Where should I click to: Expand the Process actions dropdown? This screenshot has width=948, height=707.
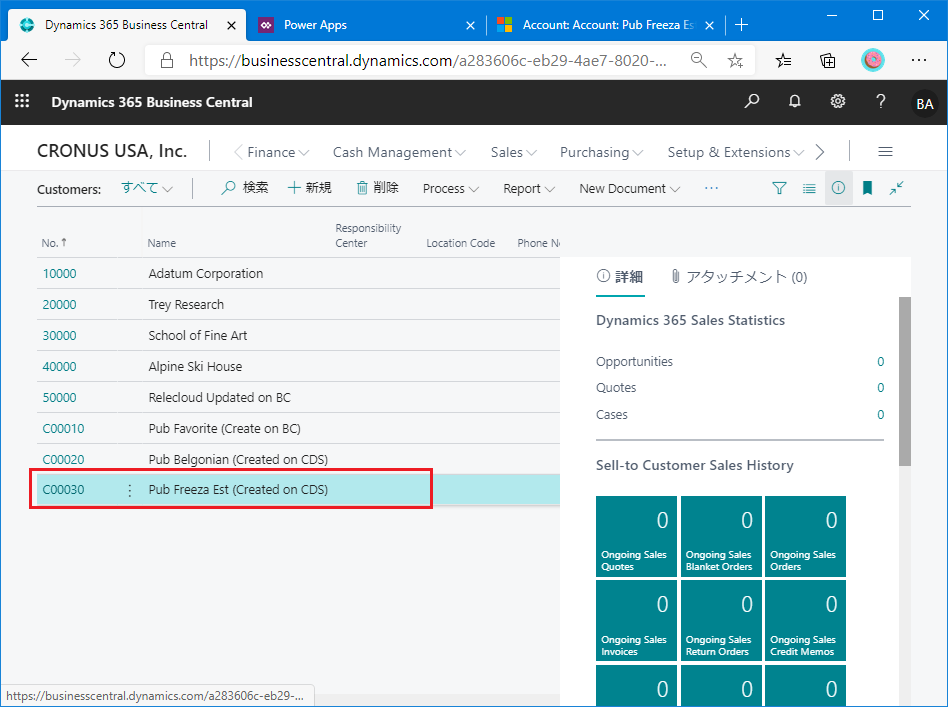(x=450, y=189)
